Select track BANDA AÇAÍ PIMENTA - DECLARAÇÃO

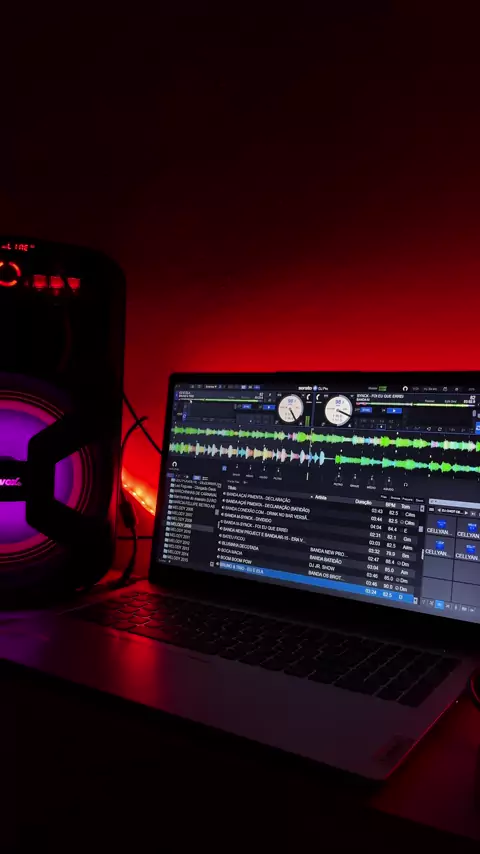point(259,498)
